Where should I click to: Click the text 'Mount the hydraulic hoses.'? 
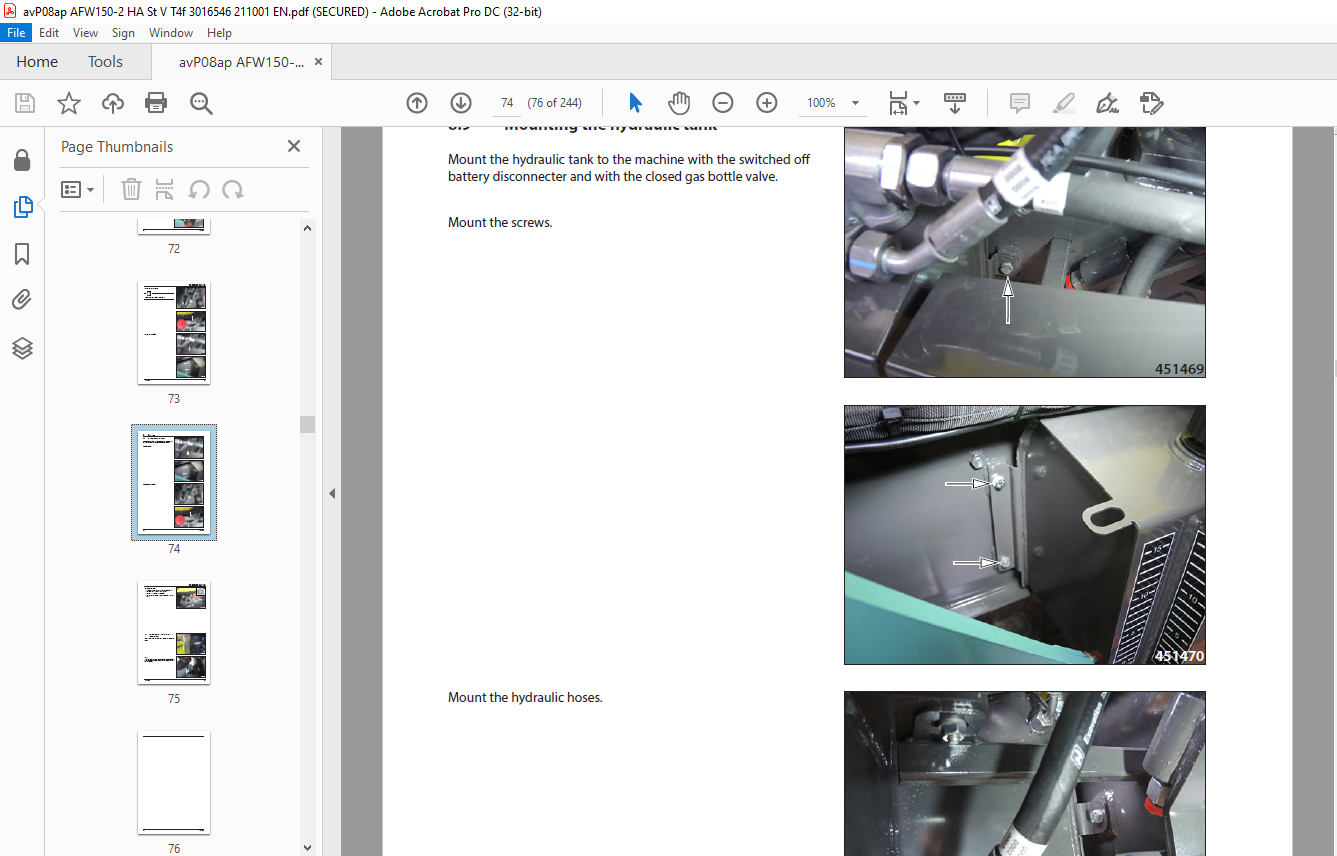525,697
